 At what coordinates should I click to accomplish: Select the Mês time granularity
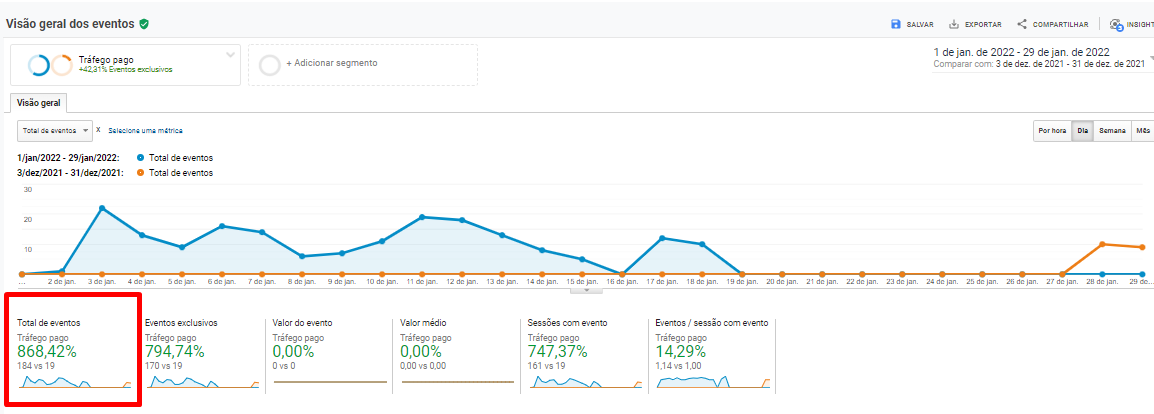tap(1142, 130)
